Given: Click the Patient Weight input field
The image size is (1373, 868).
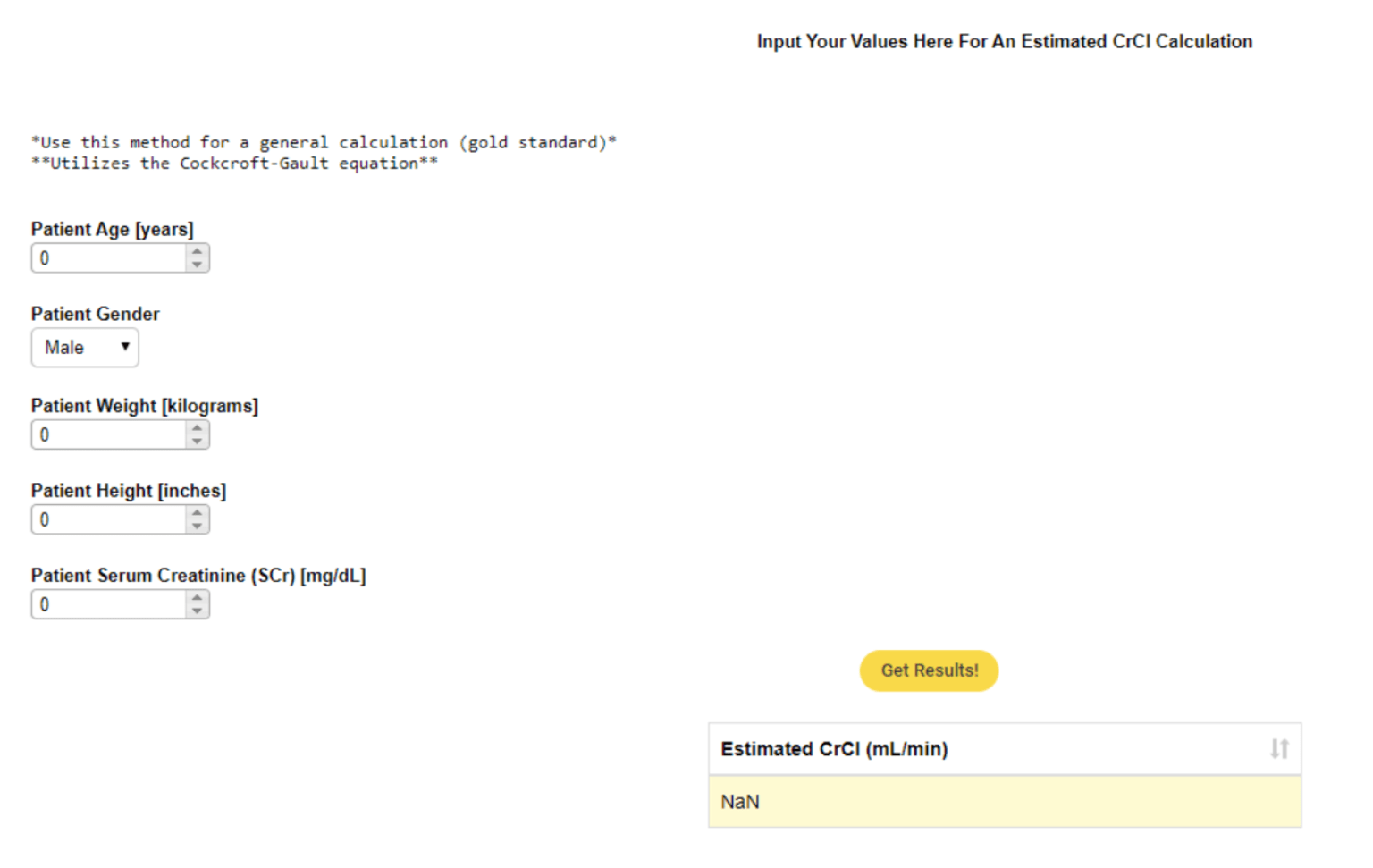Looking at the screenshot, I should [120, 435].
